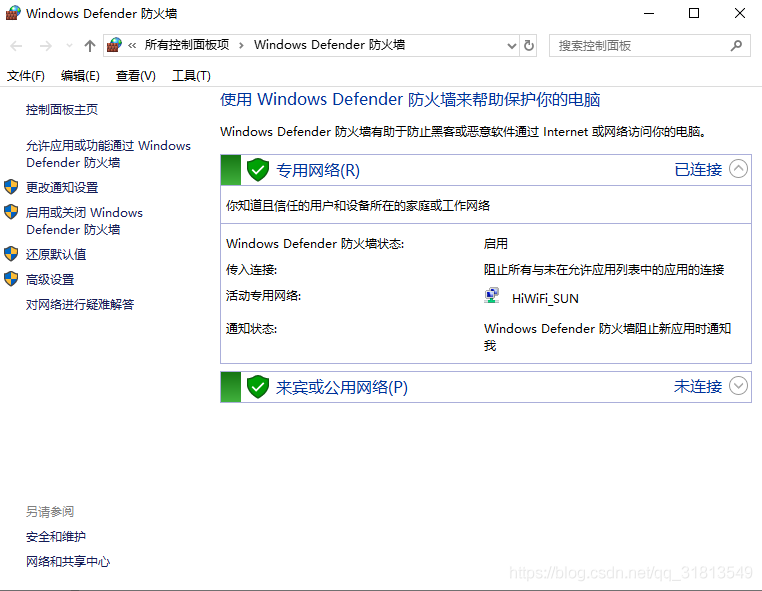Viewport: 762px width, 591px height.
Task: Click 已连接 status text
Action: pos(698,170)
